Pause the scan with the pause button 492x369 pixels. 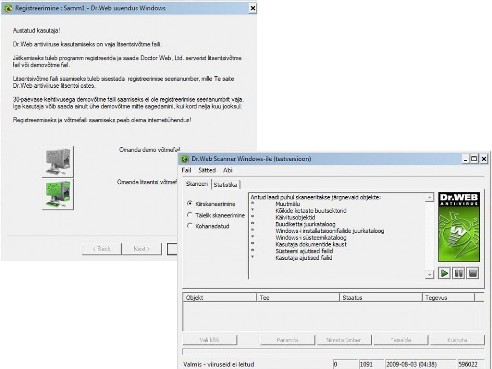tap(459, 273)
